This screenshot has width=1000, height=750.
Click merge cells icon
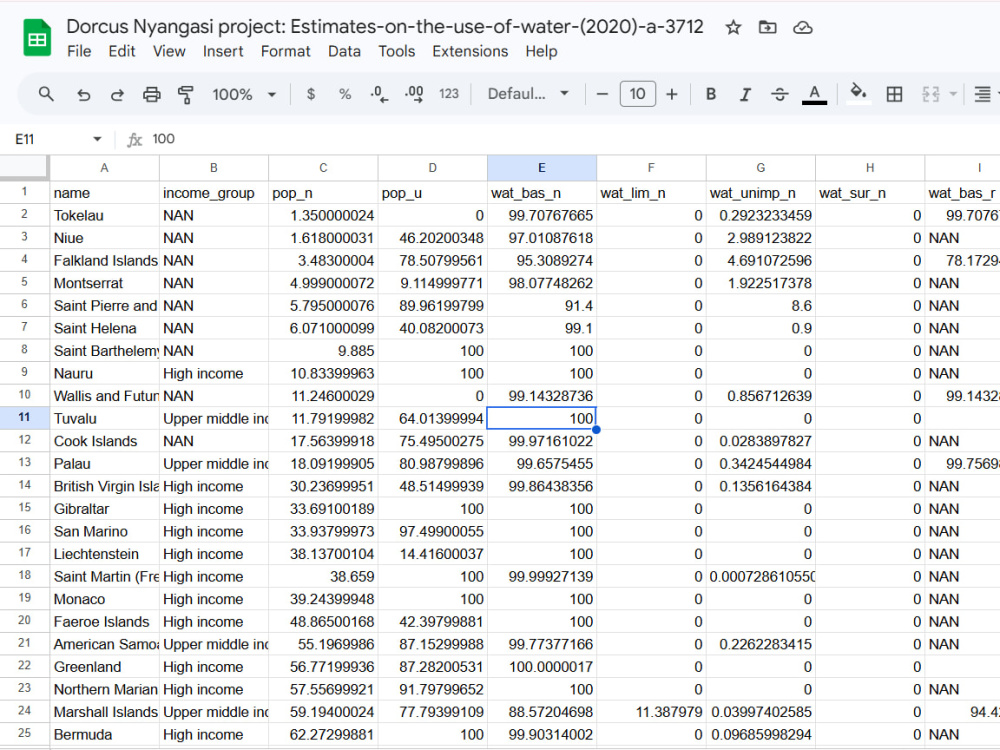coord(931,94)
